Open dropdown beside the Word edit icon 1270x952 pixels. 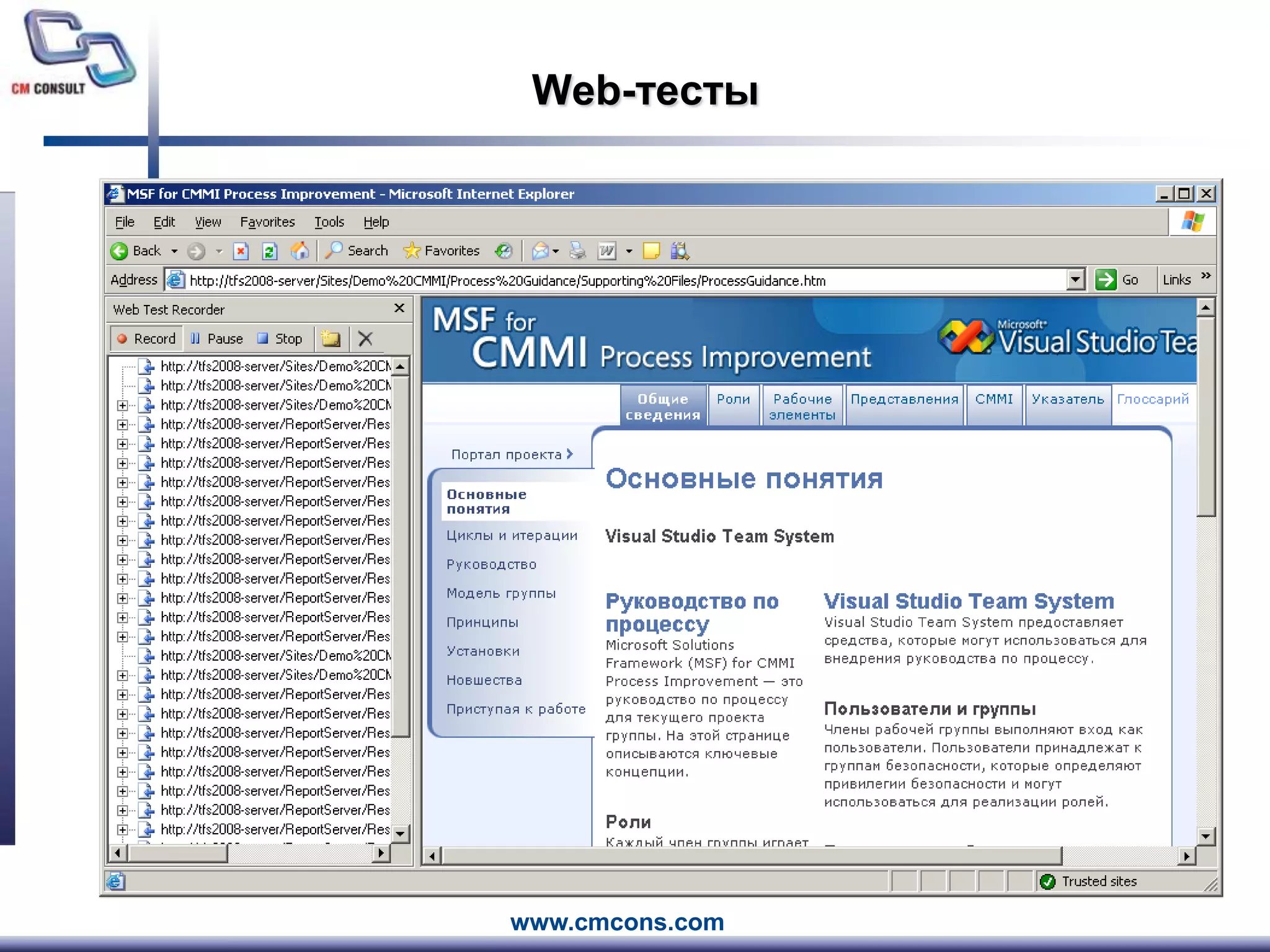pyautogui.click(x=629, y=251)
